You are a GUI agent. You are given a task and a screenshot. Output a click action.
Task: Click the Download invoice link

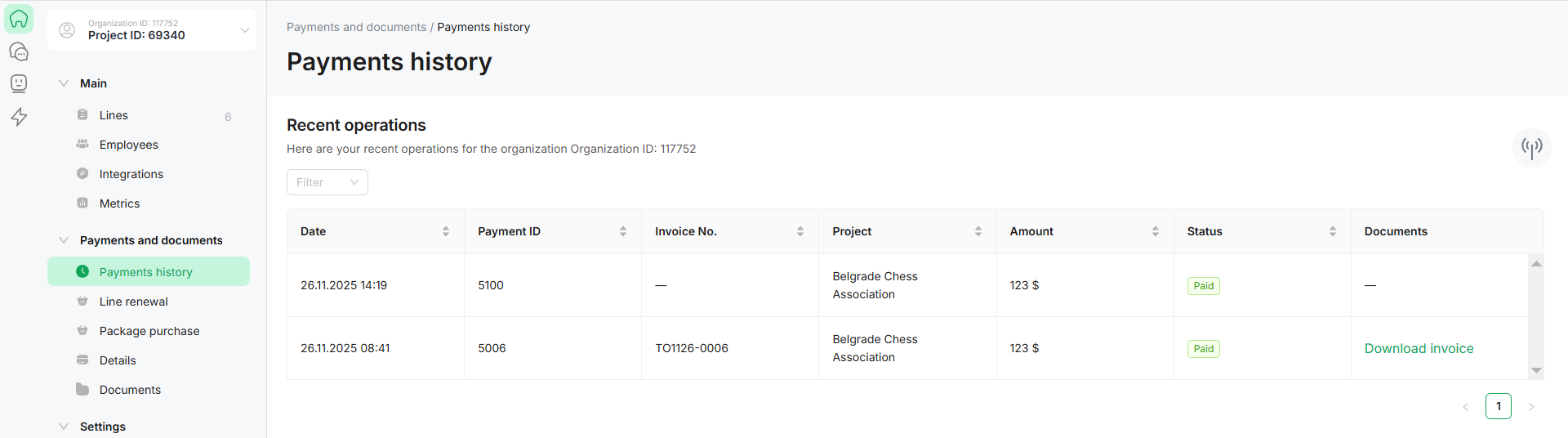point(1419,348)
